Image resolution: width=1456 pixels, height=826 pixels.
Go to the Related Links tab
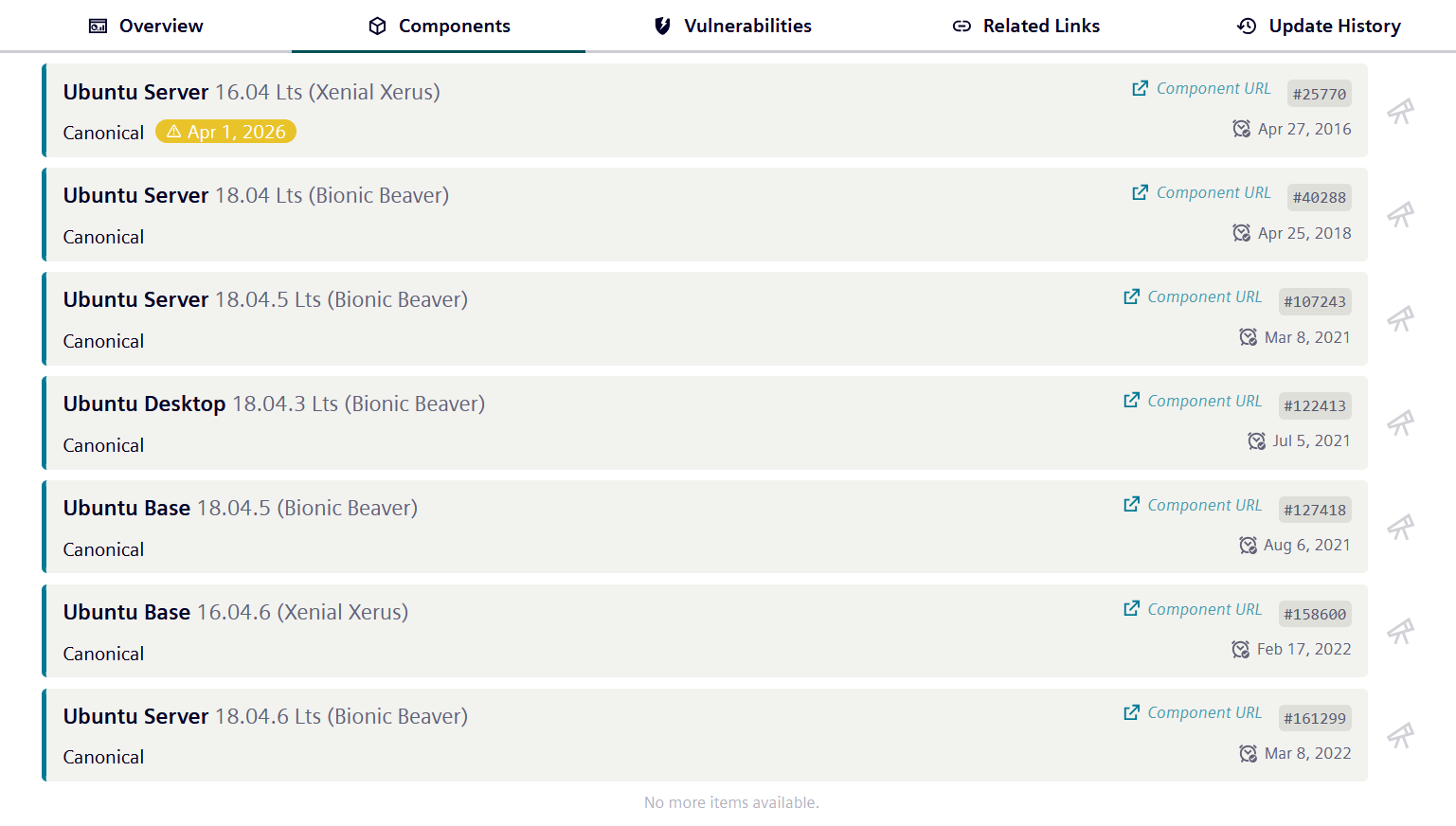coord(1026,26)
